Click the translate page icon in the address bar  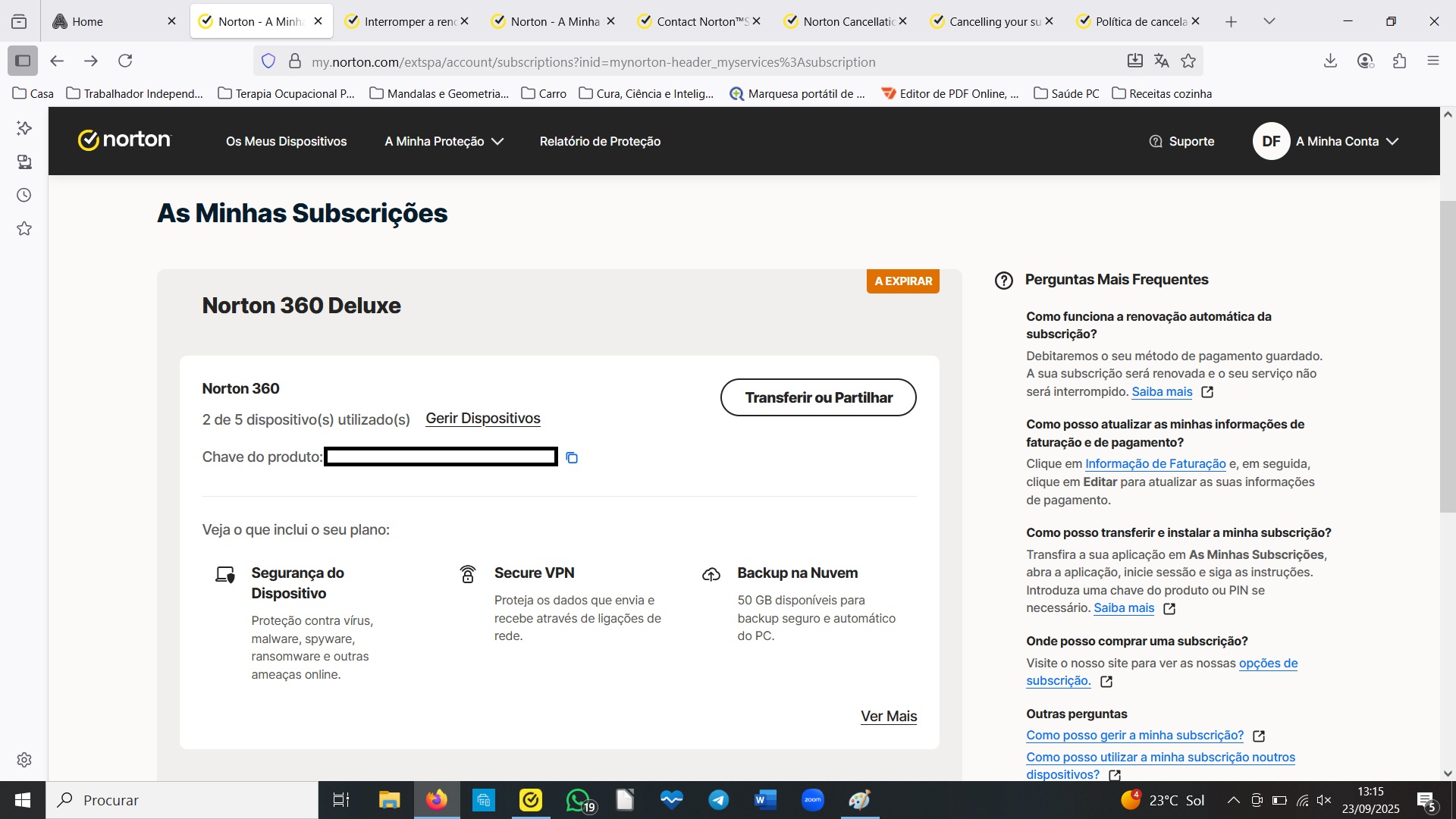[1161, 61]
